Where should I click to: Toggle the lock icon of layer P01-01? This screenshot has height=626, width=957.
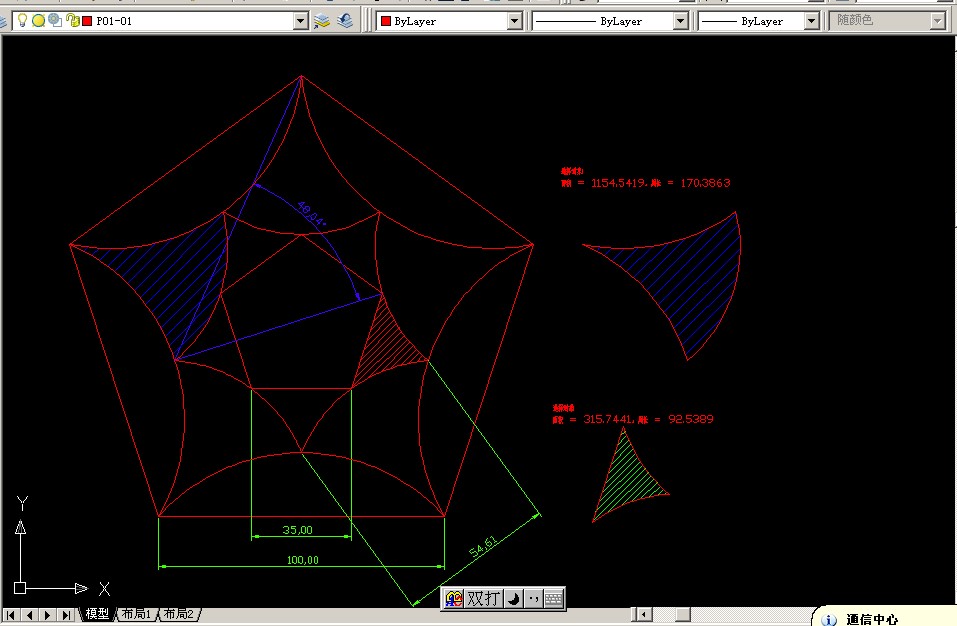click(x=73, y=21)
